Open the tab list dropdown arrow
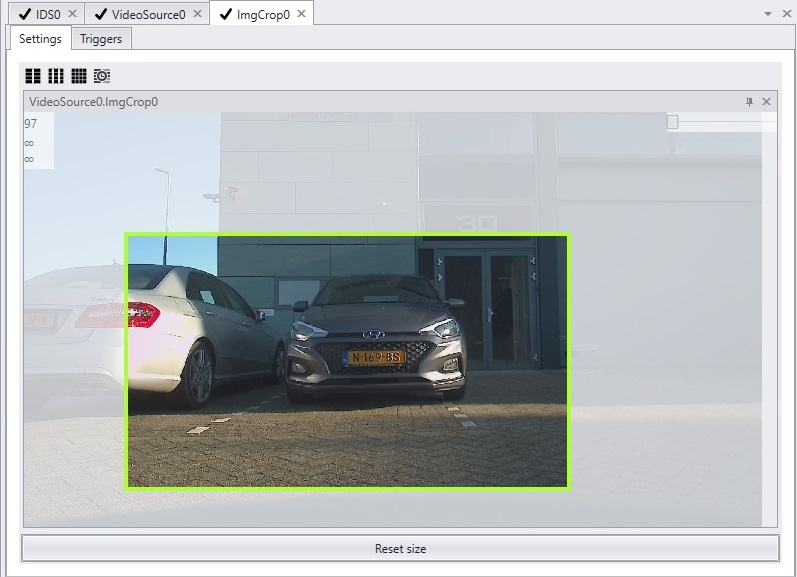The image size is (797, 577). [x=768, y=14]
